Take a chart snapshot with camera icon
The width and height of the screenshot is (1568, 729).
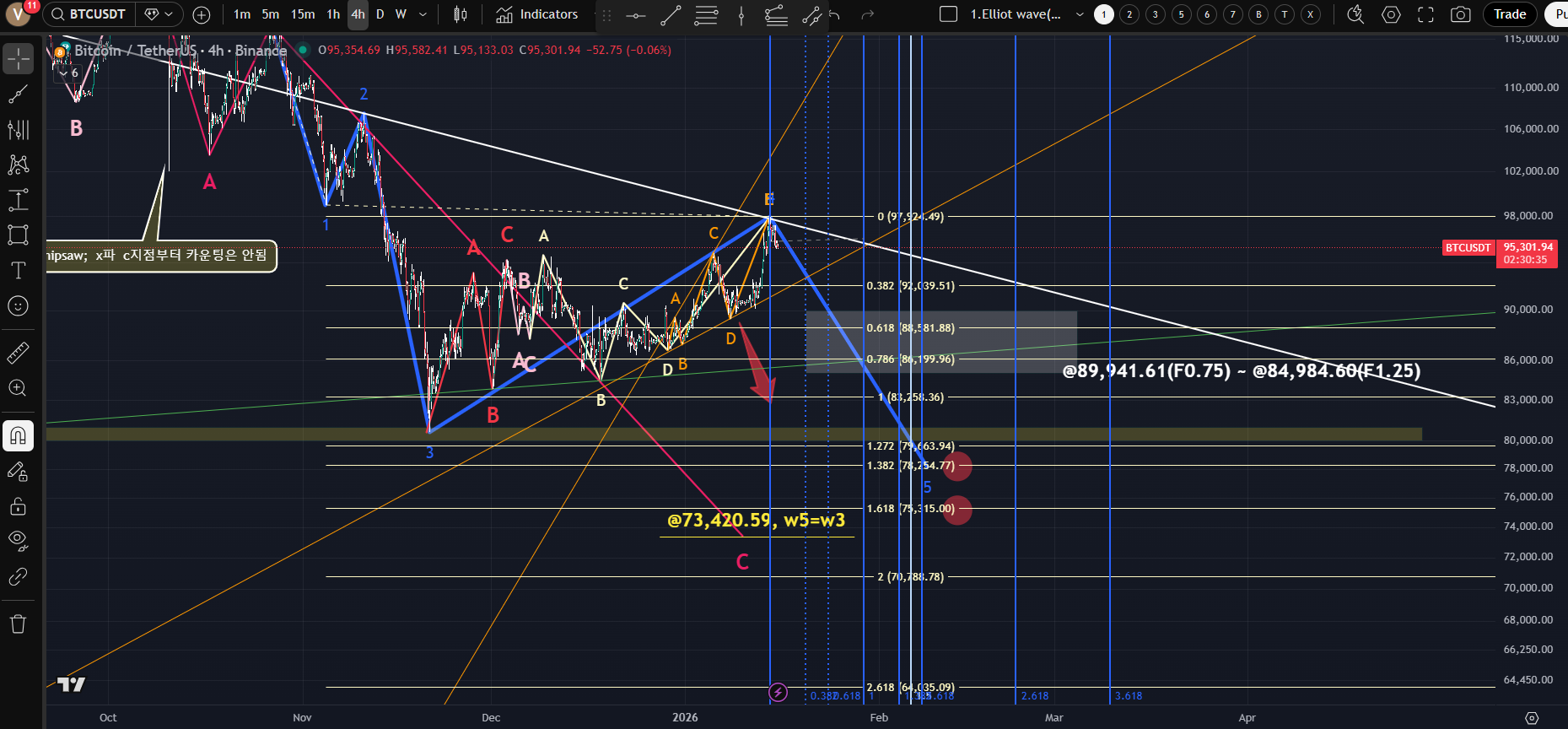1460,14
